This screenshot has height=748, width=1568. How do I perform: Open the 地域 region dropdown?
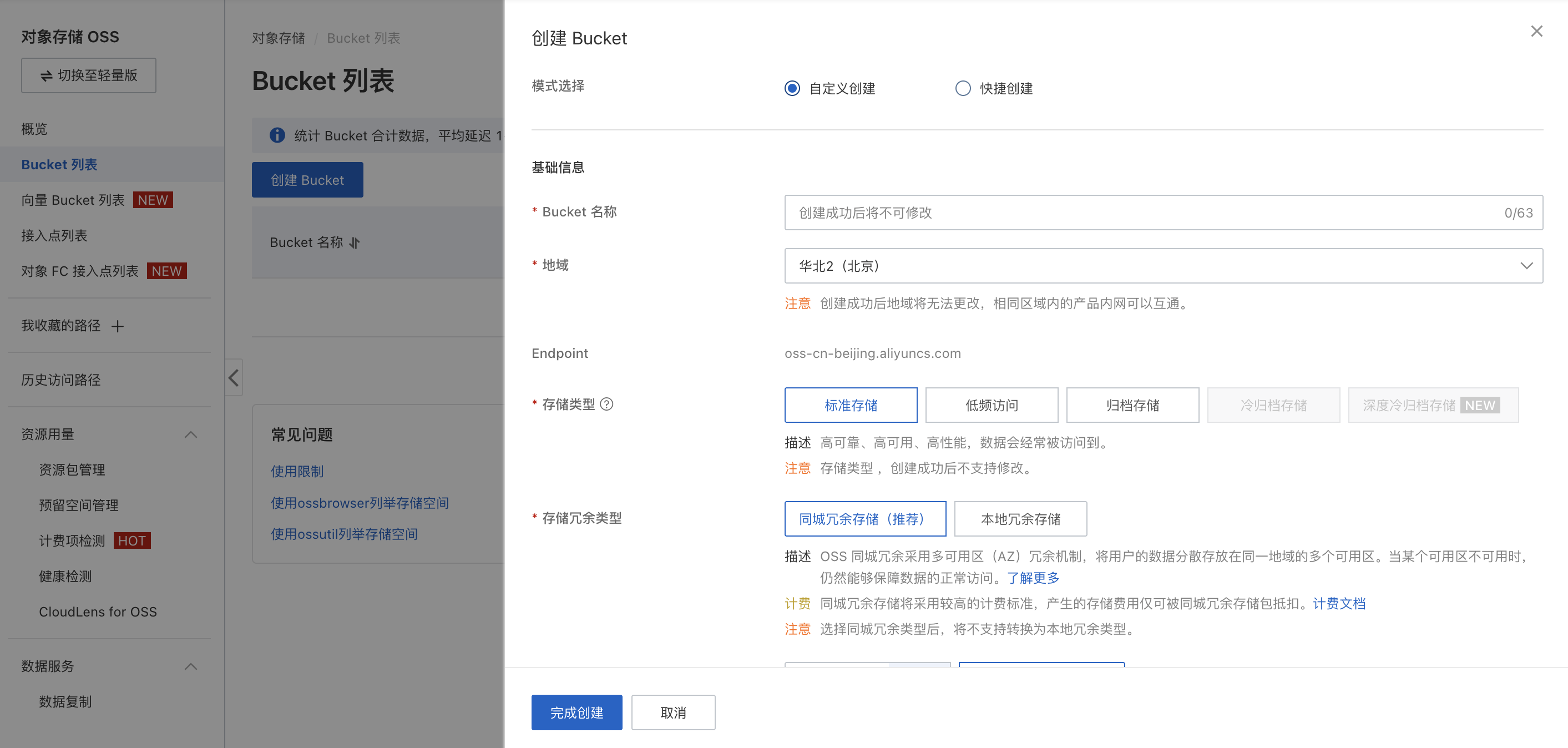(x=1162, y=265)
